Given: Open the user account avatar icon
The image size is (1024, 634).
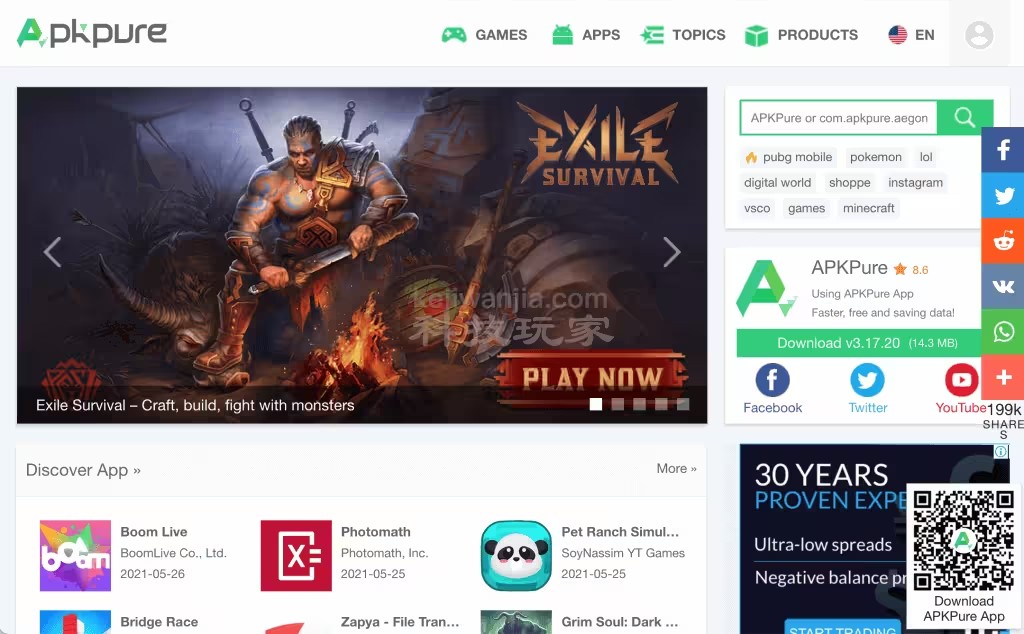Looking at the screenshot, I should (x=979, y=35).
